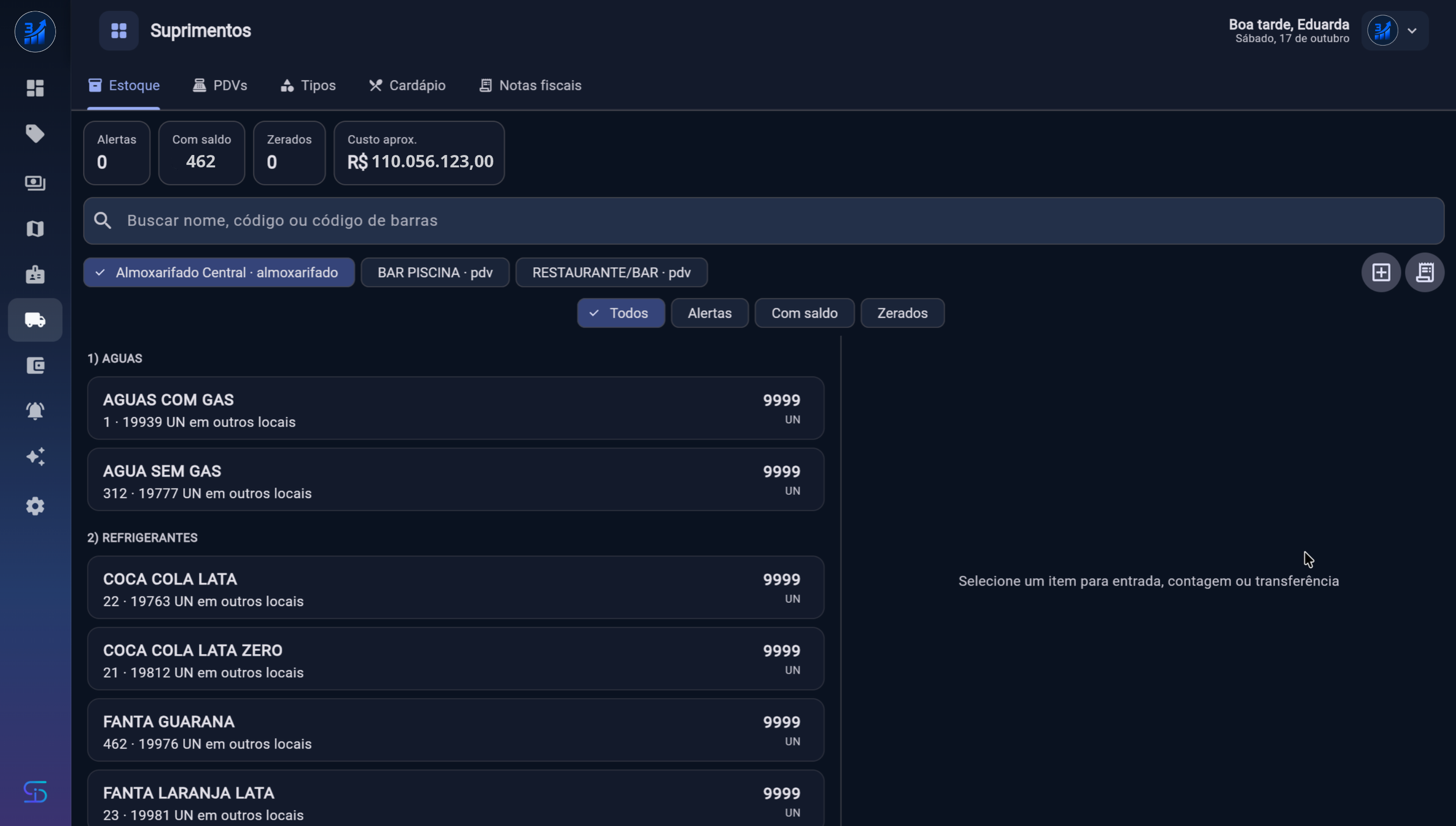Click the search magnifier icon
The height and width of the screenshot is (826, 1456).
103,221
